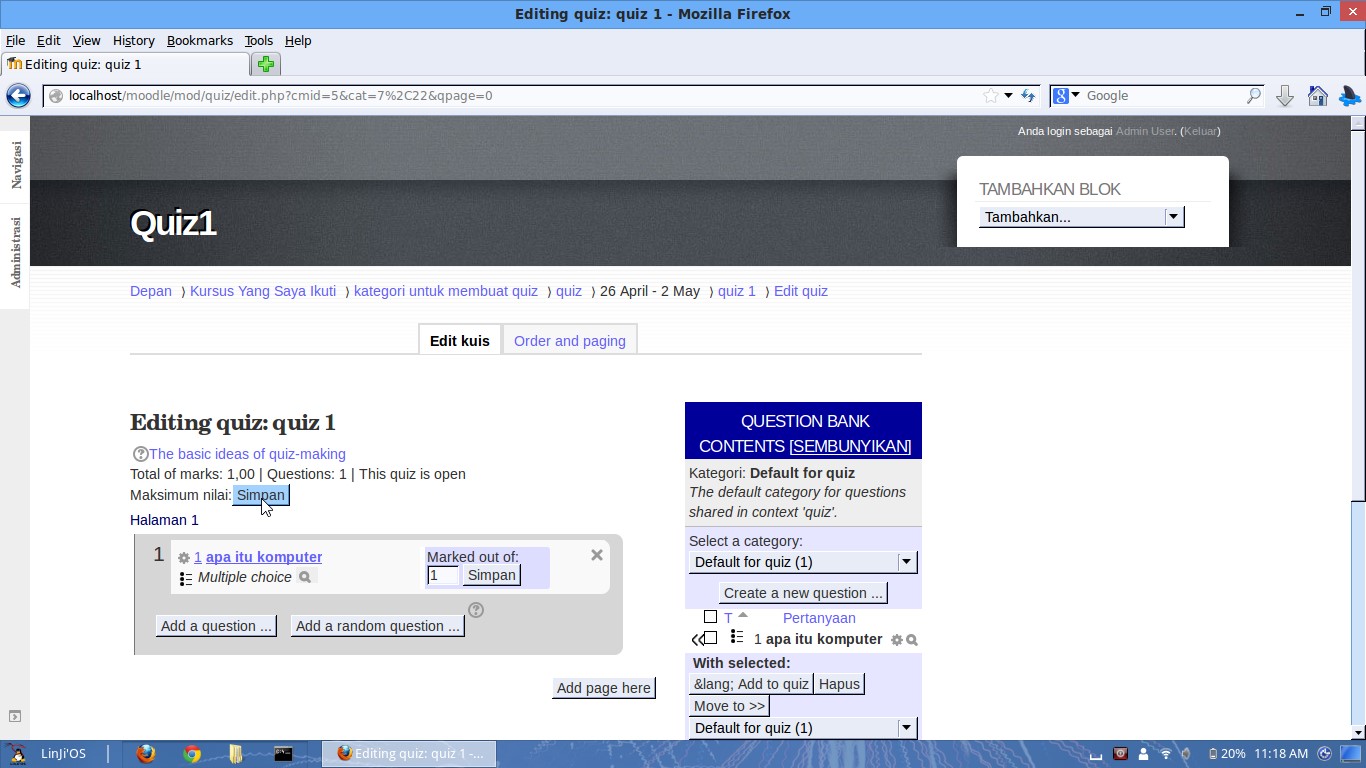This screenshot has height=768, width=1366.
Task: Expand the Select a category dropdown
Action: point(803,562)
